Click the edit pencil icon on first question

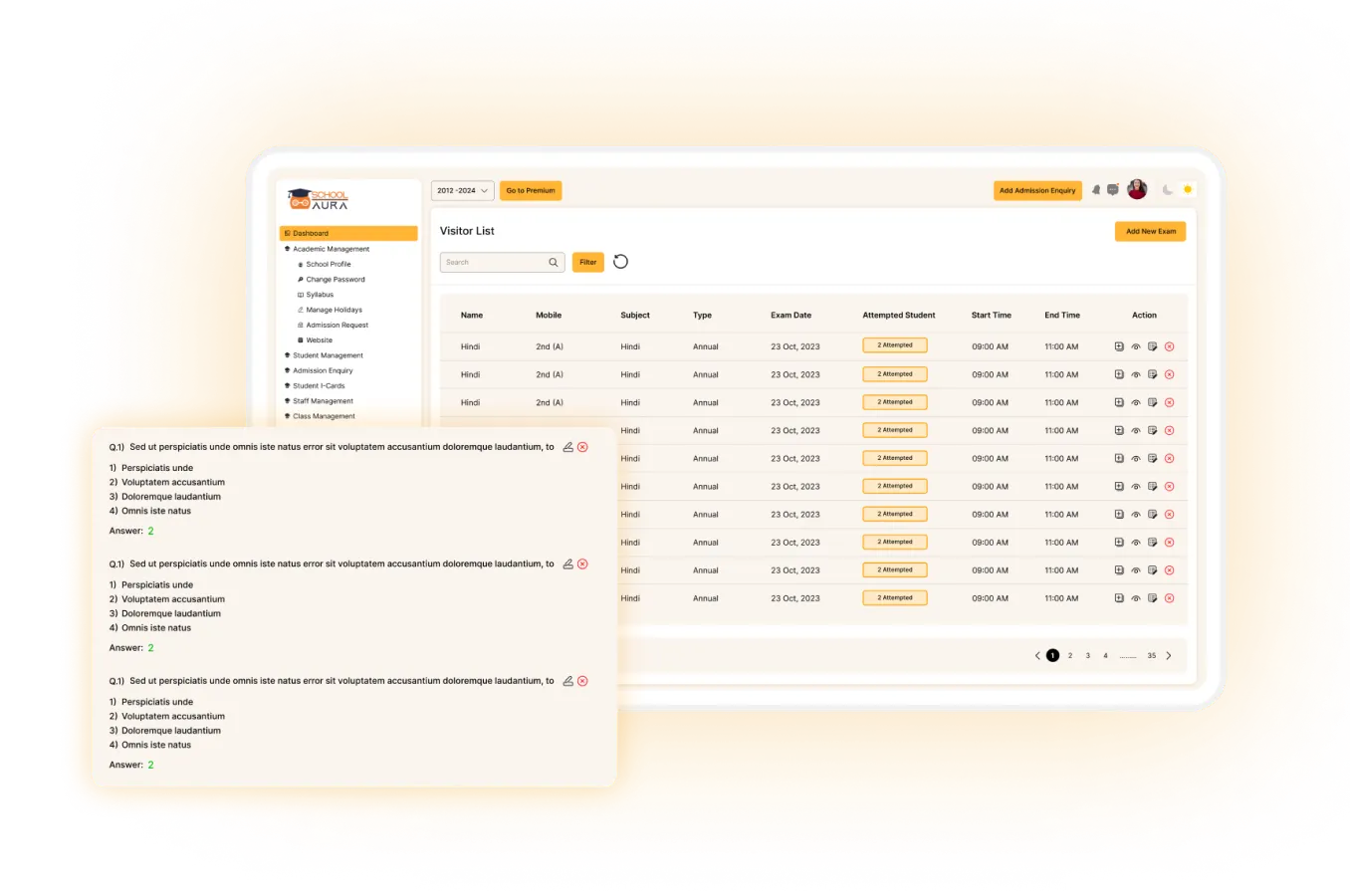click(x=567, y=447)
